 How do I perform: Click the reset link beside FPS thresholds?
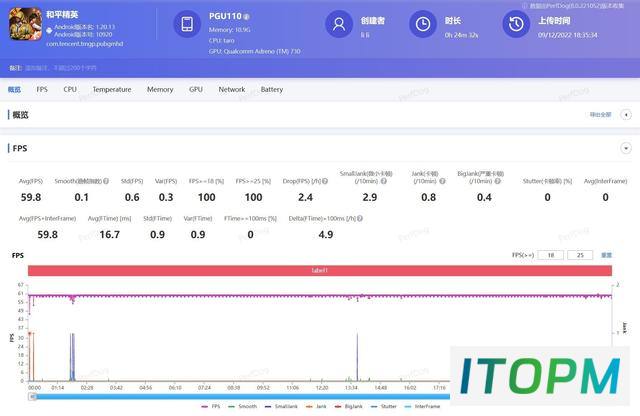tap(606, 255)
